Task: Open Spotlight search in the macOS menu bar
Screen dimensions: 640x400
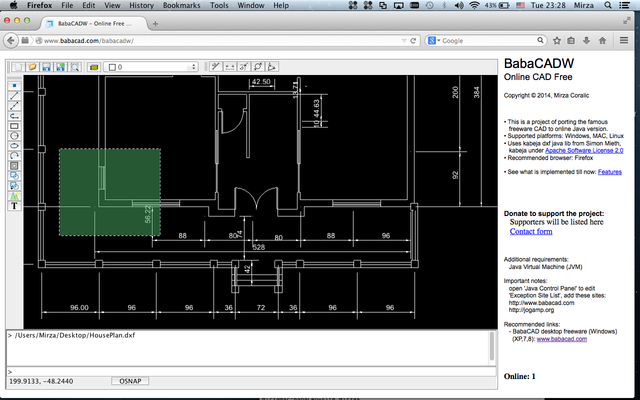Action: point(608,5)
